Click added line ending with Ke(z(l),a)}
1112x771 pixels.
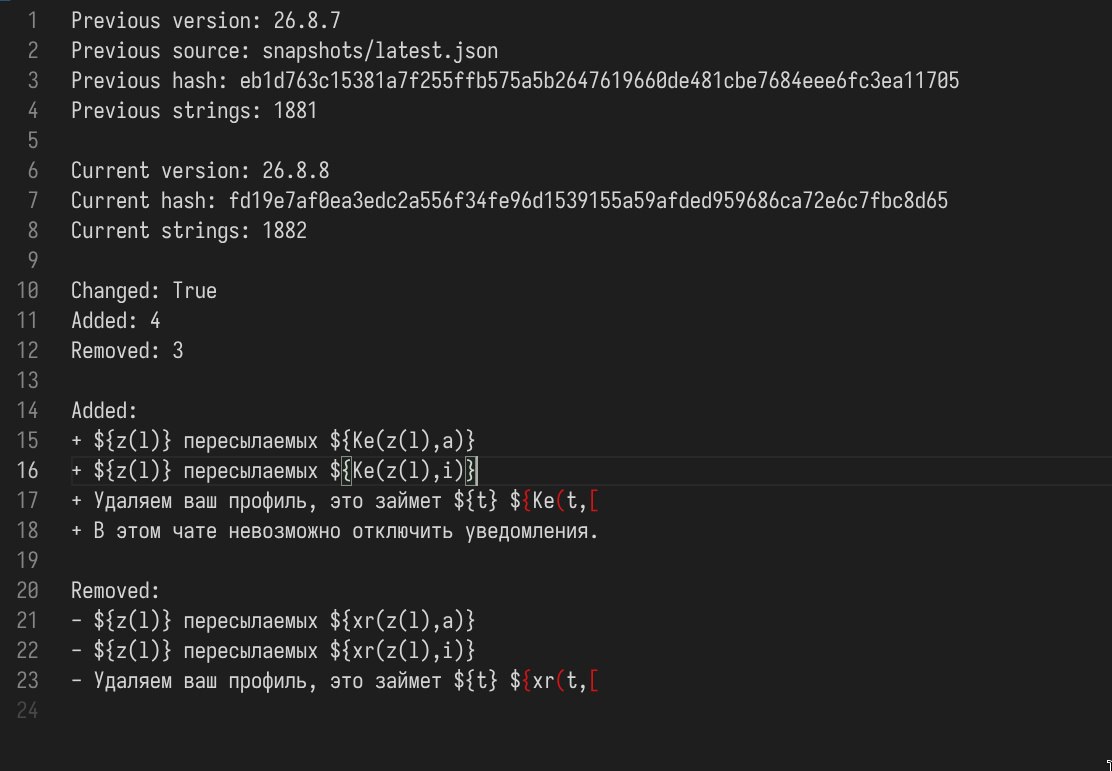point(273,440)
